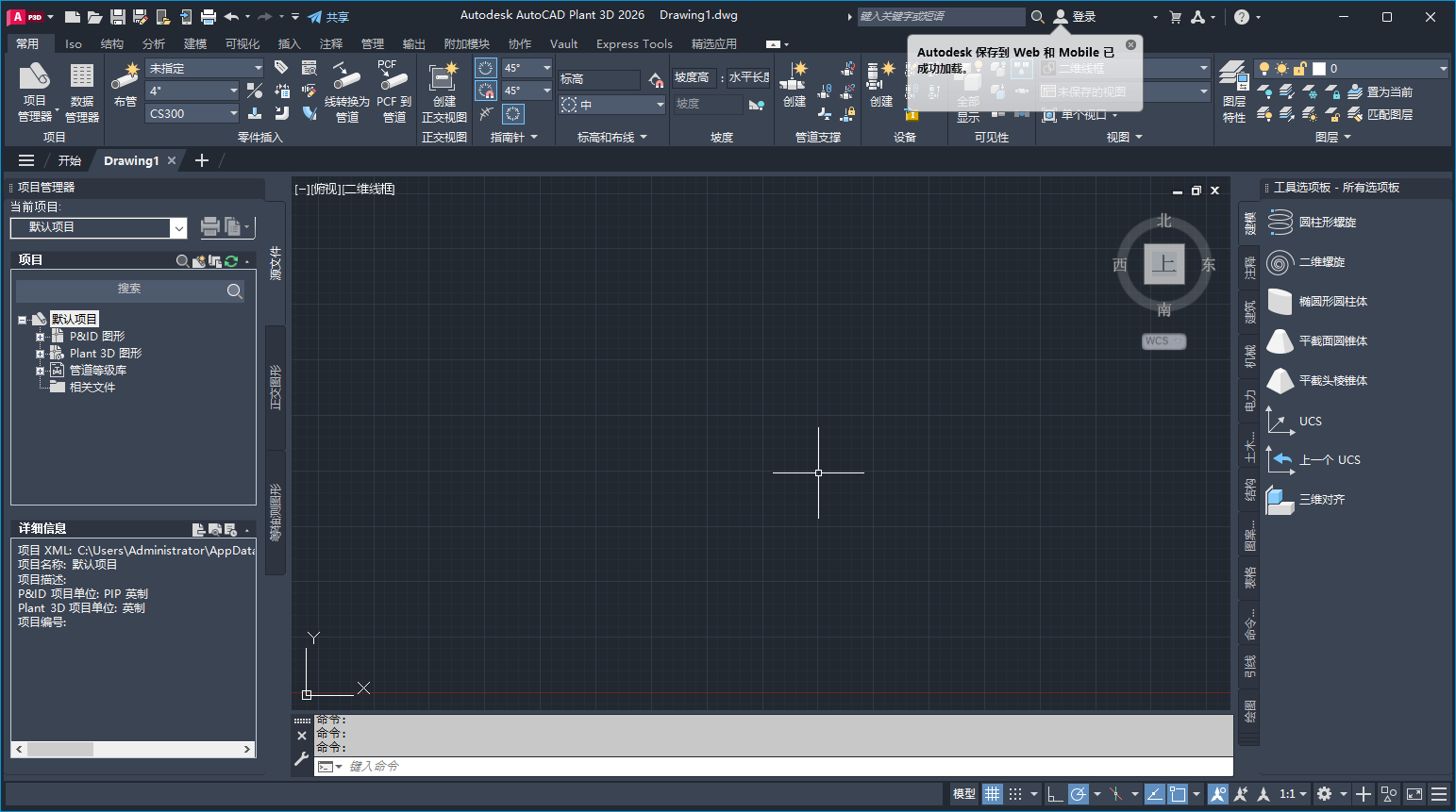
Task: Click the 共享 share button
Action: pos(328,17)
